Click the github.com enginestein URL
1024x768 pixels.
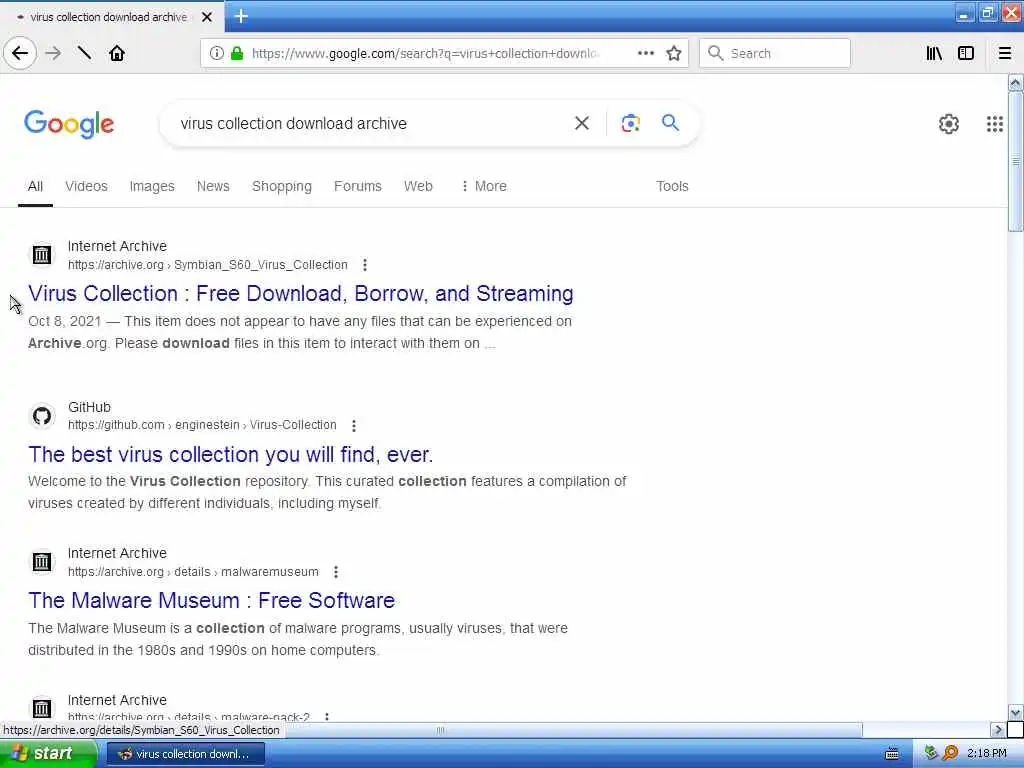click(x=202, y=425)
